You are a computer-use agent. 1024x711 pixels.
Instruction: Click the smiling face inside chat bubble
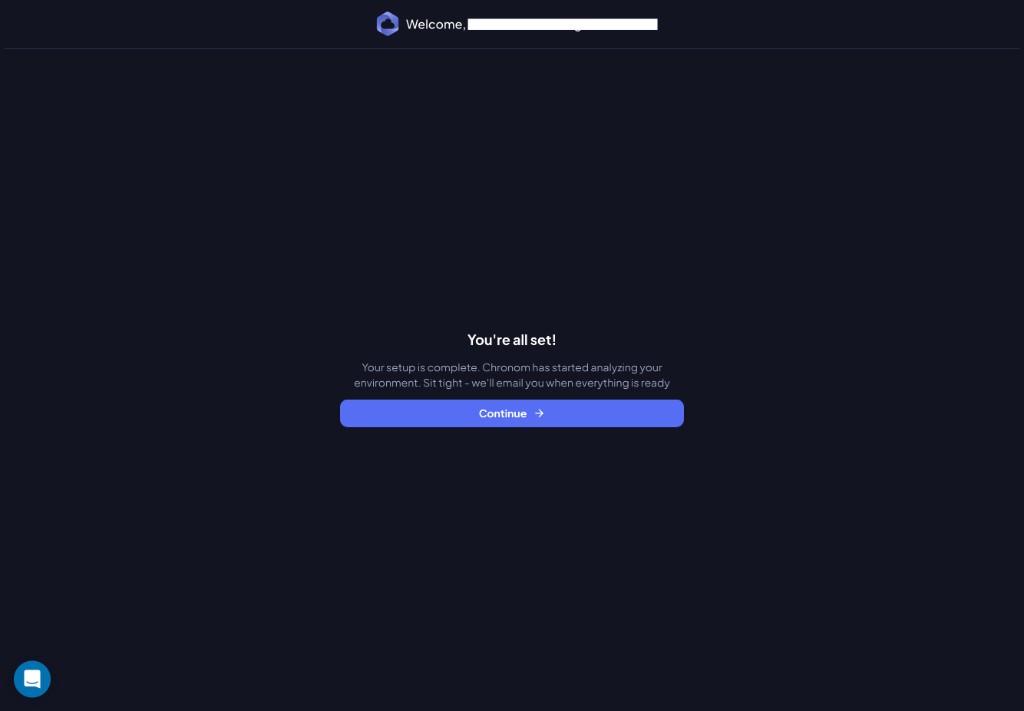pos(32,679)
